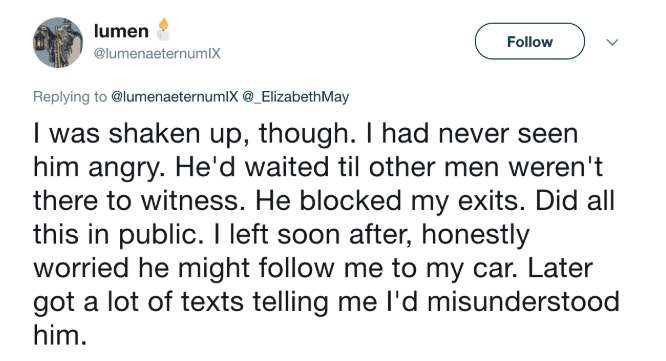
Task: Click the display name lumen
Action: coord(121,31)
